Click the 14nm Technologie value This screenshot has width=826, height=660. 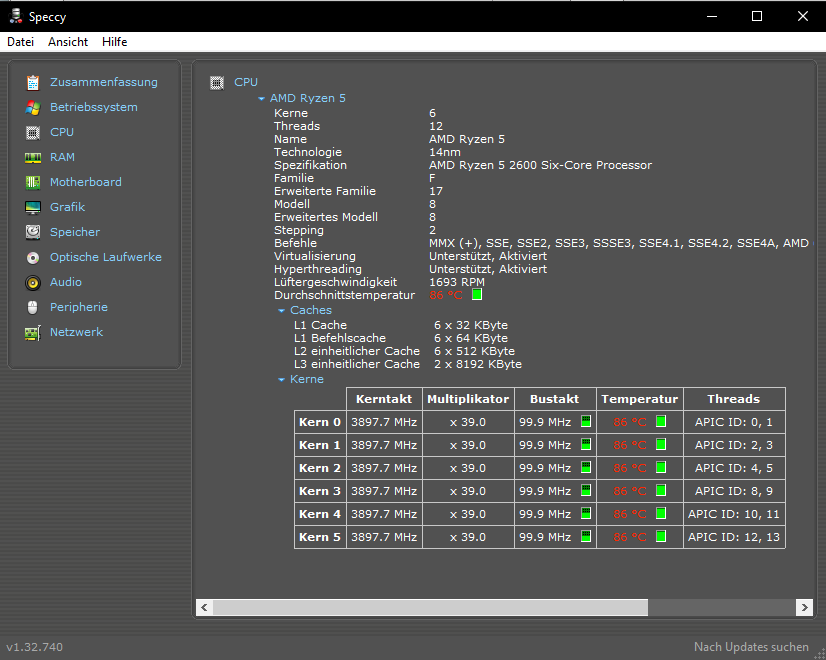(445, 152)
